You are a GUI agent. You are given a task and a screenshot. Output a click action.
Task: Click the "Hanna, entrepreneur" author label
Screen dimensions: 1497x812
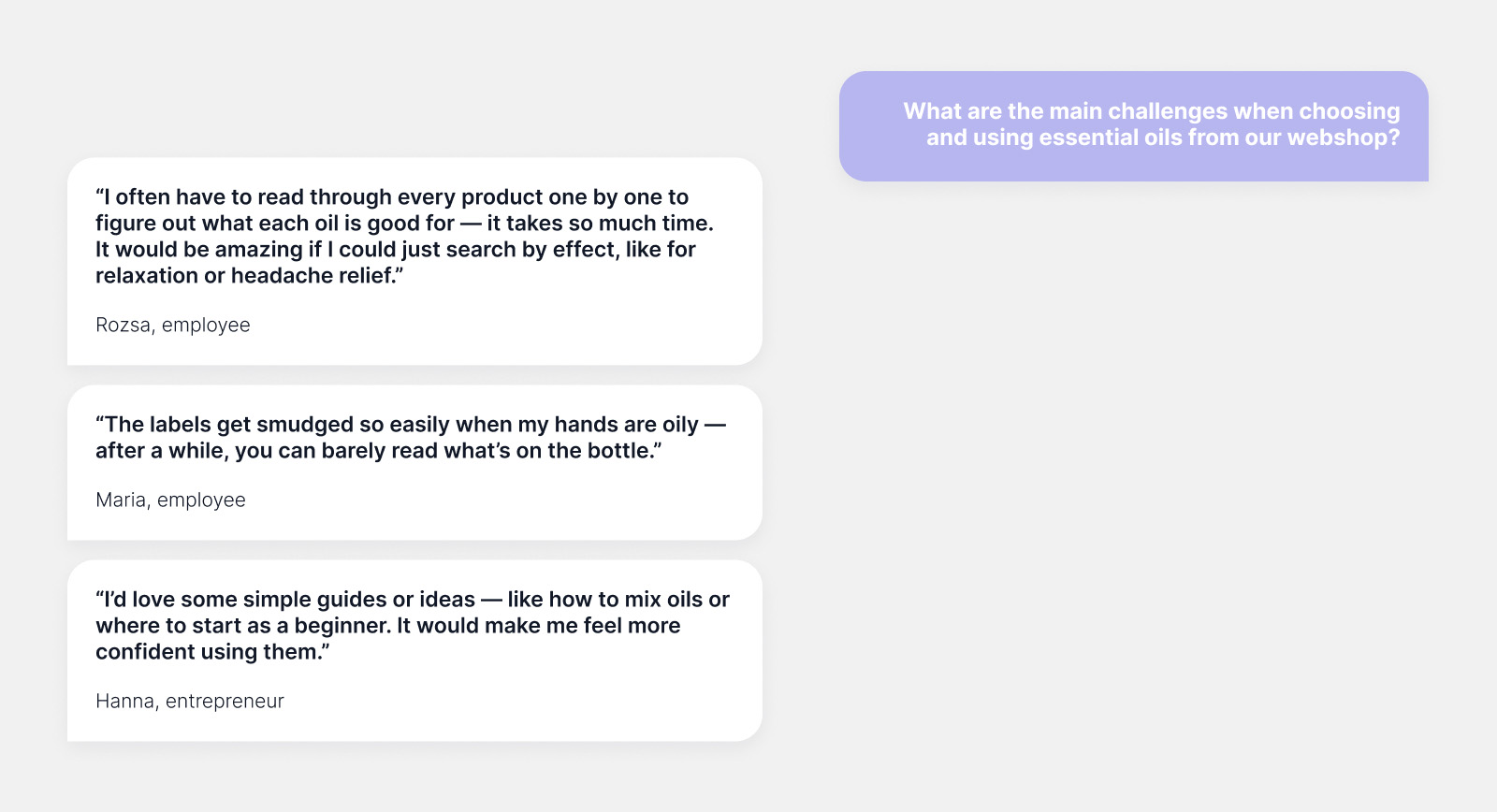189,701
